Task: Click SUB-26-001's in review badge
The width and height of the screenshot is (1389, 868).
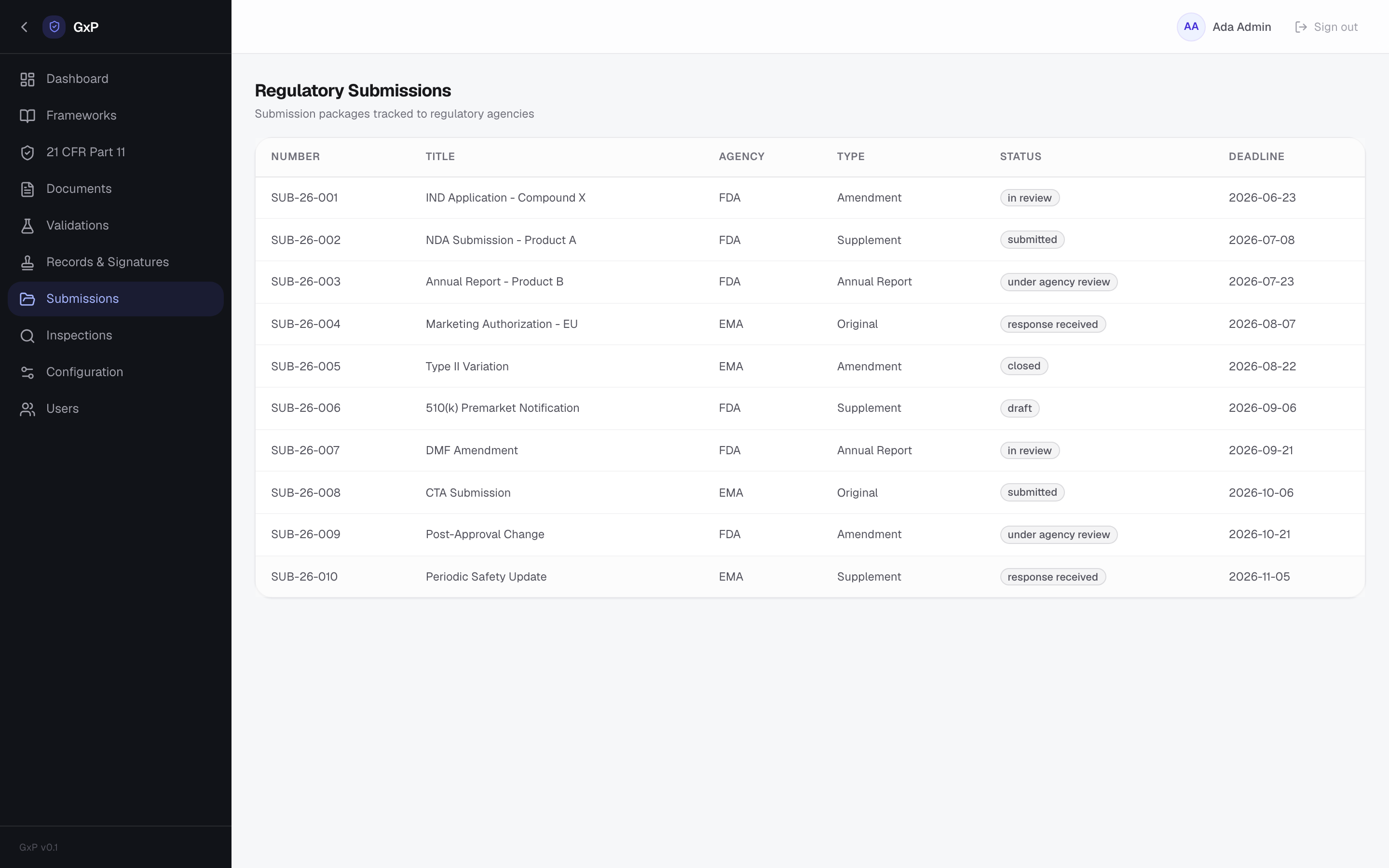Action: point(1029,198)
